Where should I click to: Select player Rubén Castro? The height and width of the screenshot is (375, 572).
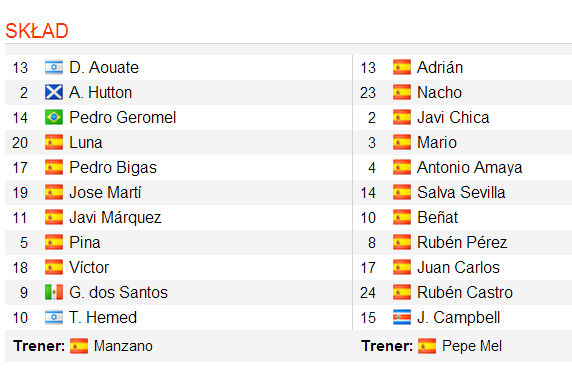tap(465, 293)
